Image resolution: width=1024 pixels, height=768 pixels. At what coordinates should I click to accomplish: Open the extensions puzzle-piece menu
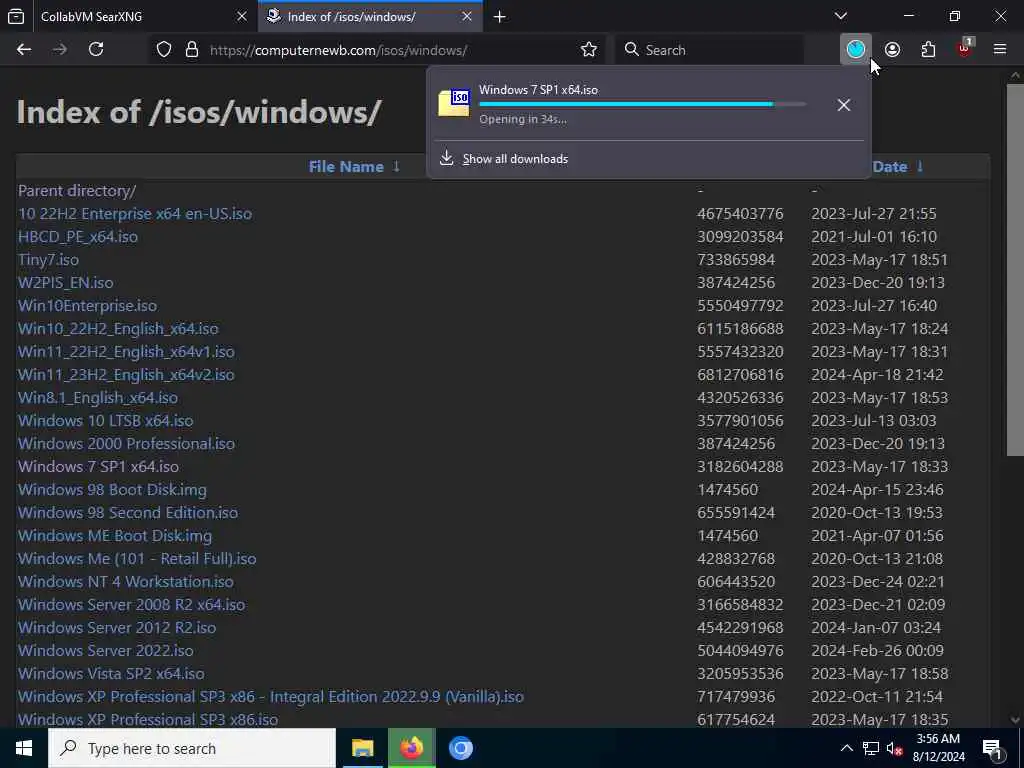coord(928,50)
